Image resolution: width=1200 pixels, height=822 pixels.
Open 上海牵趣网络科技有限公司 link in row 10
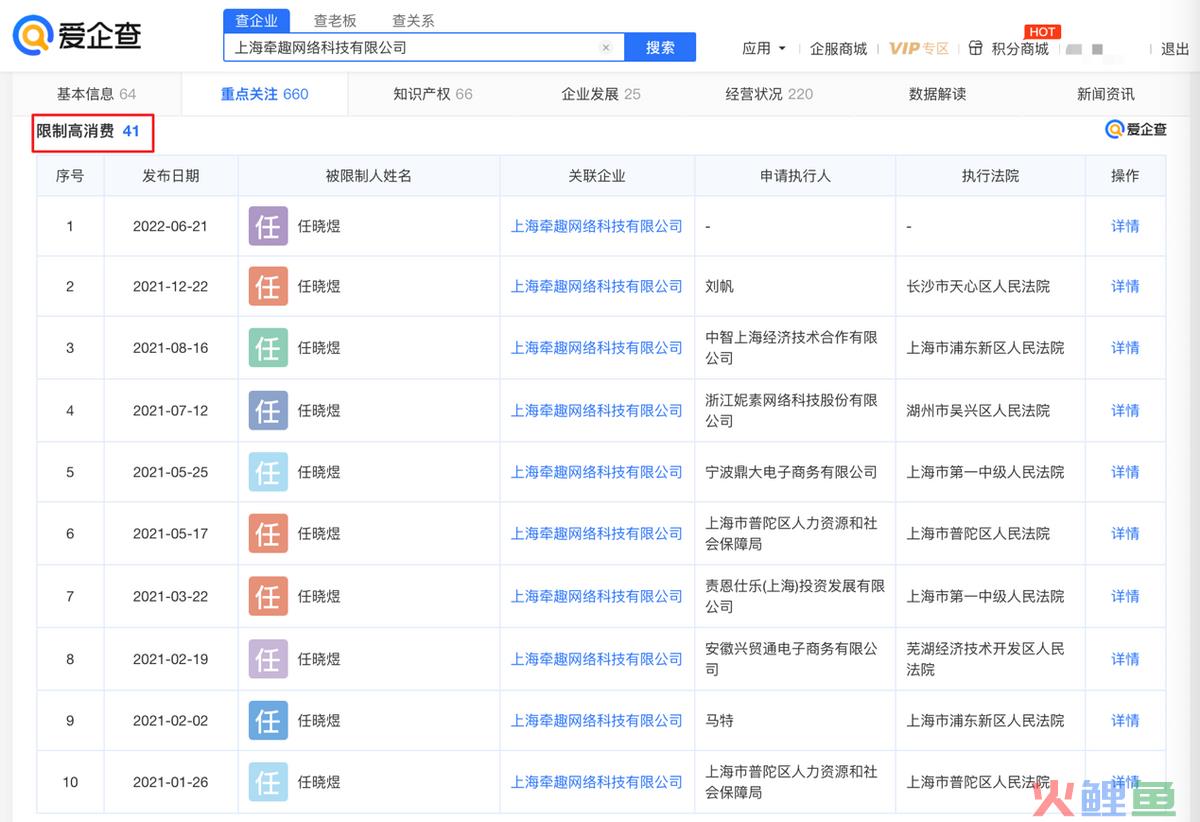click(x=597, y=782)
